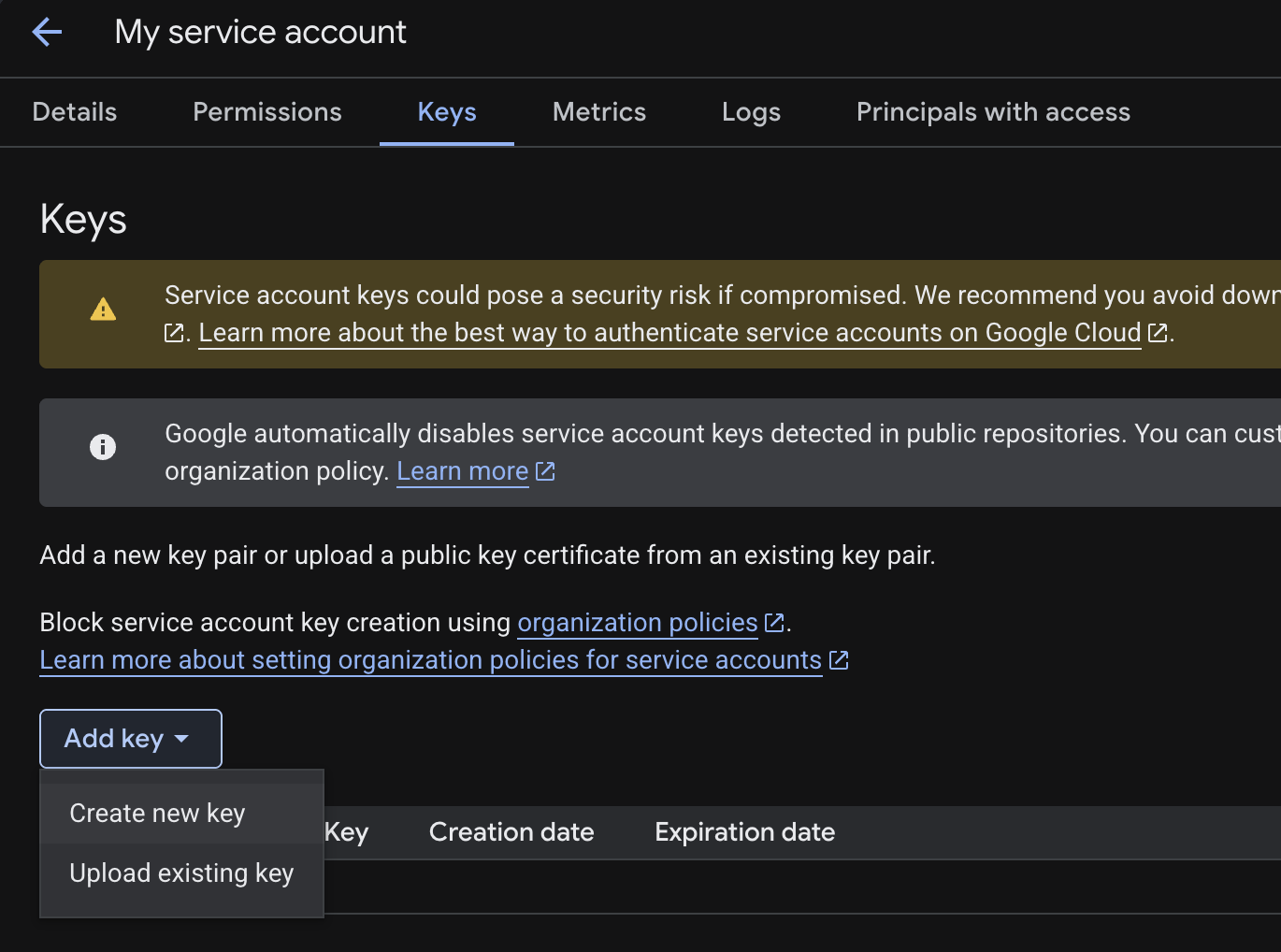This screenshot has height=952, width=1281.
Task: Click the Expiration date column header
Action: click(745, 832)
